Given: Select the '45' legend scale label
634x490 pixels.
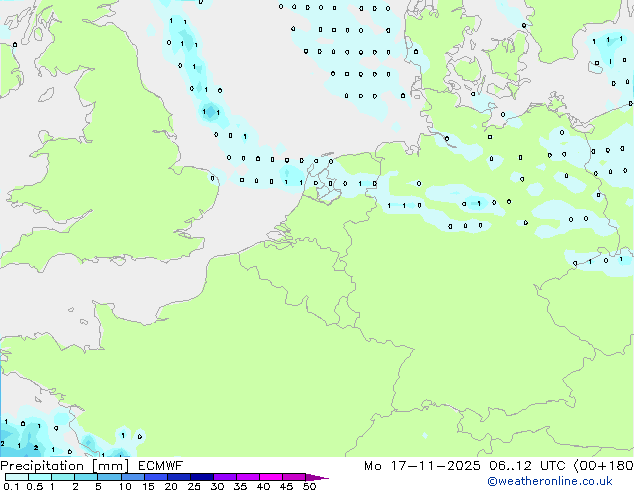Looking at the screenshot, I should point(286,486).
